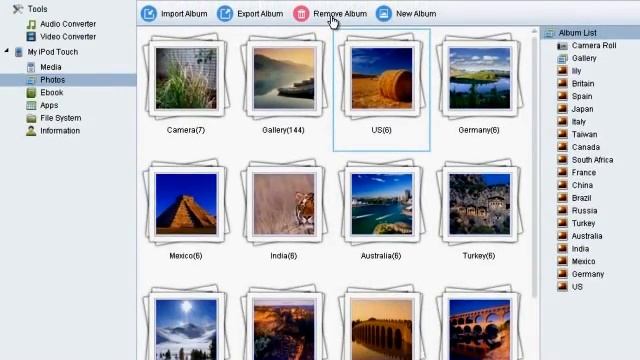This screenshot has height=360, width=640.
Task: Click the album icon beside Canada
Action: pos(562,147)
